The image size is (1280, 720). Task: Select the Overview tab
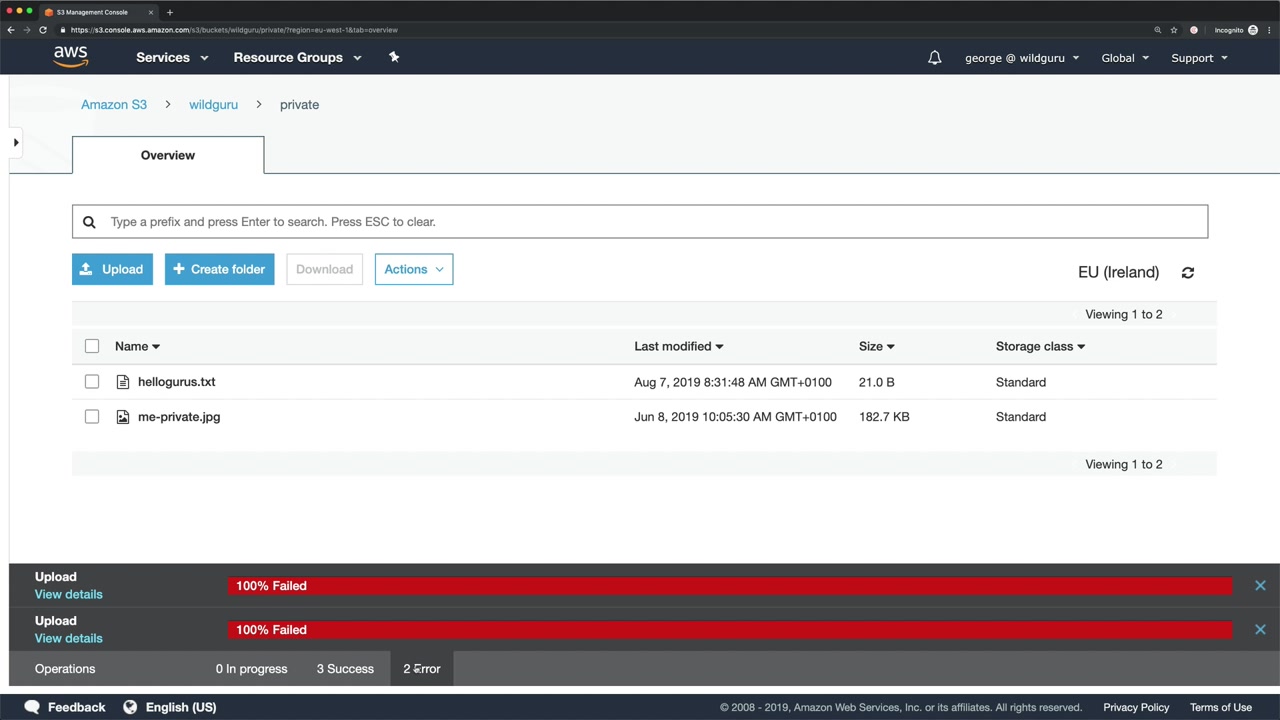pyautogui.click(x=168, y=155)
